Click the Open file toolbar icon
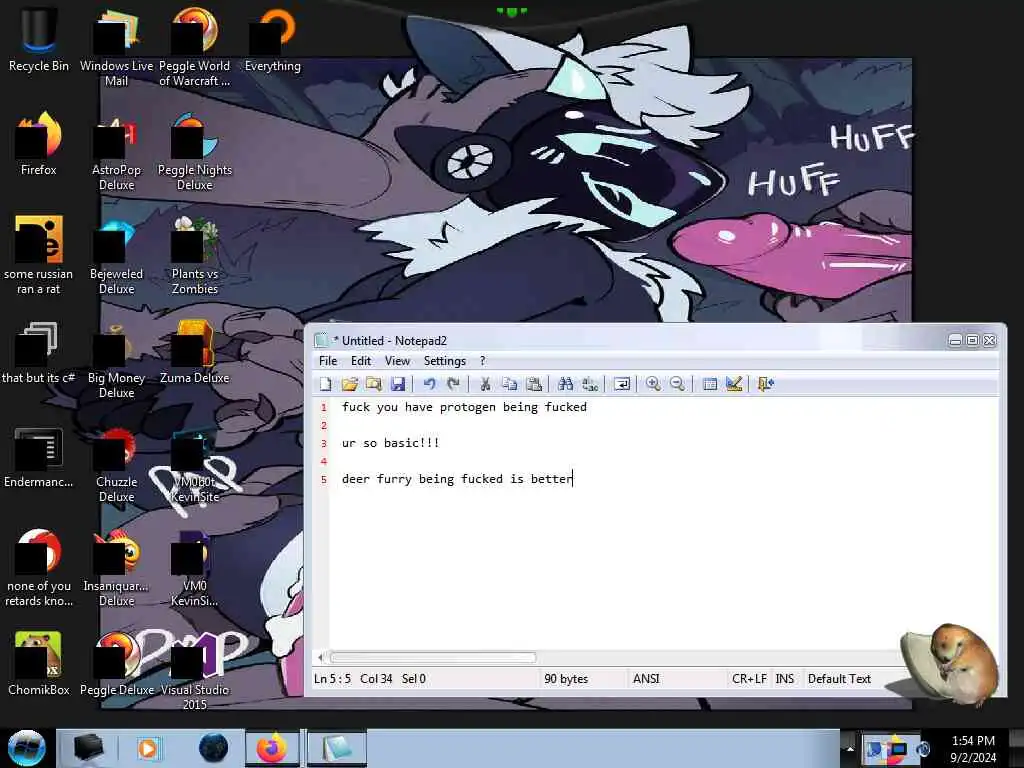Screen dimensions: 1024x768 [x=349, y=384]
